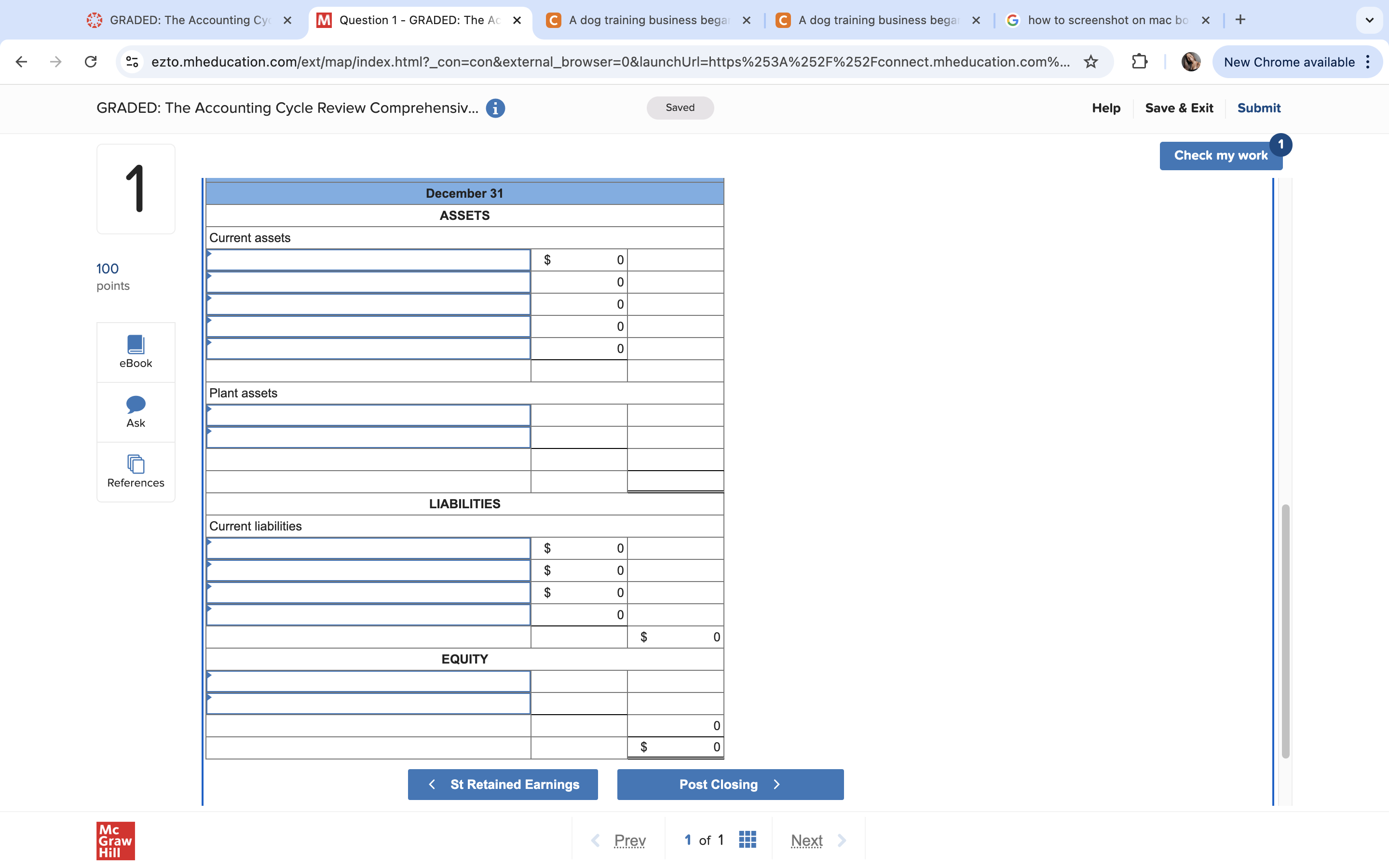1389x868 pixels.
Task: Open first Plant assets account dropdown
Action: 368,416
